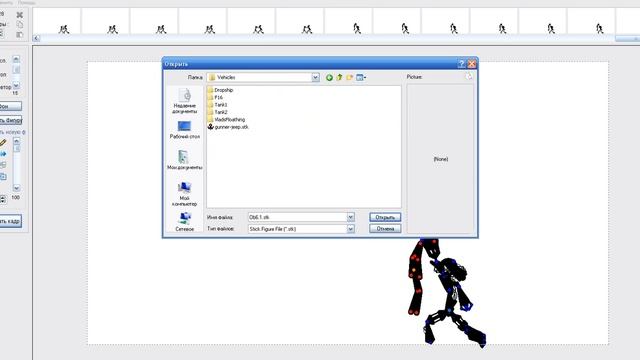640x360 pixels.
Task: Click down arrow of the figure size scrollbar above 100
Action: [x=16, y=188]
